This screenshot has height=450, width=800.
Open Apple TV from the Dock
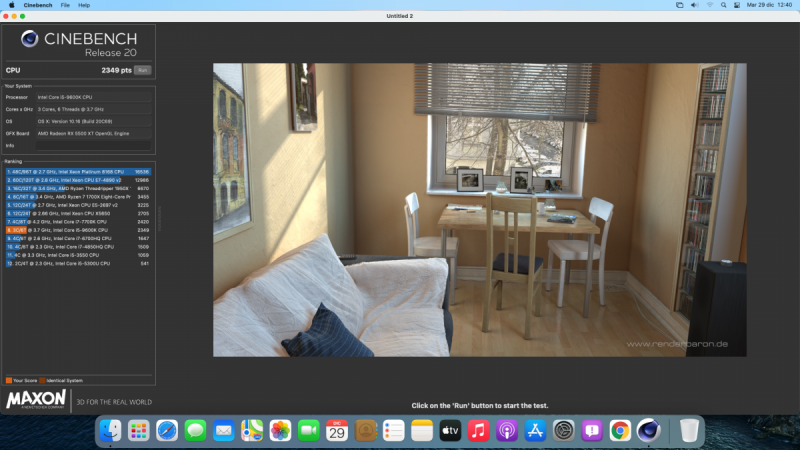(x=450, y=431)
